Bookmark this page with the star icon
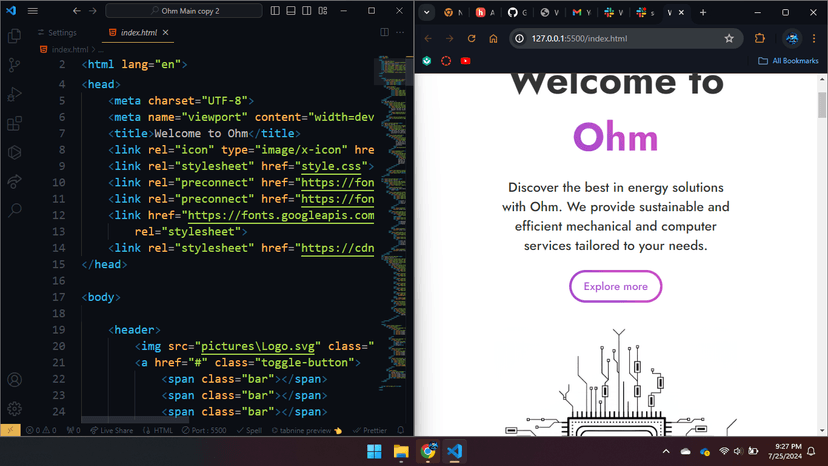828x466 pixels. (x=729, y=38)
